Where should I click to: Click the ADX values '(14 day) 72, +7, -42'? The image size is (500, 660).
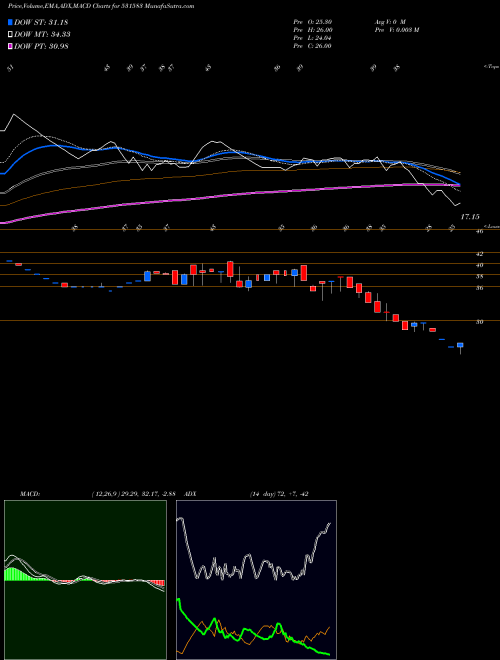(x=279, y=494)
